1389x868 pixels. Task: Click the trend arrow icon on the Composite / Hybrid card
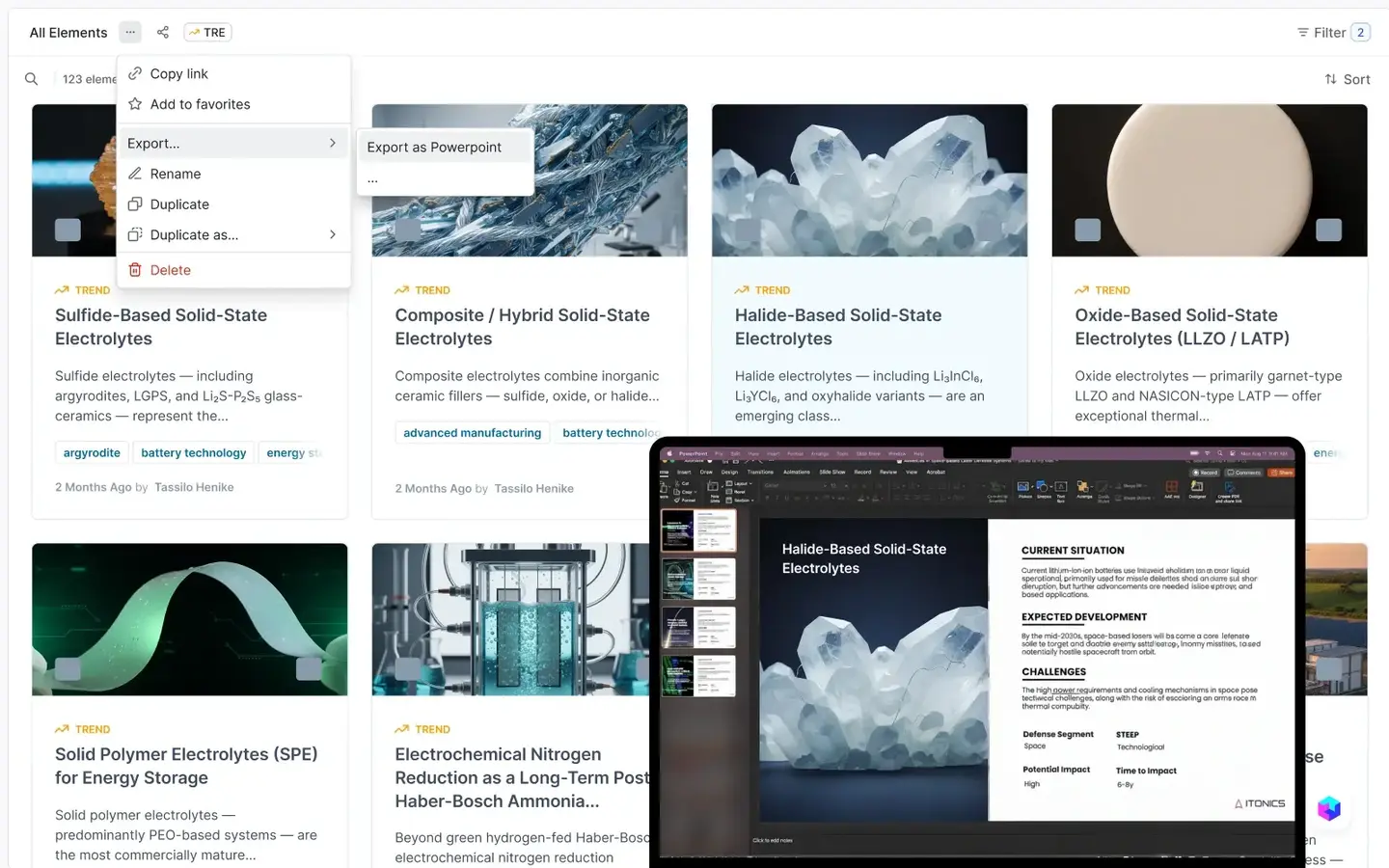(x=401, y=290)
